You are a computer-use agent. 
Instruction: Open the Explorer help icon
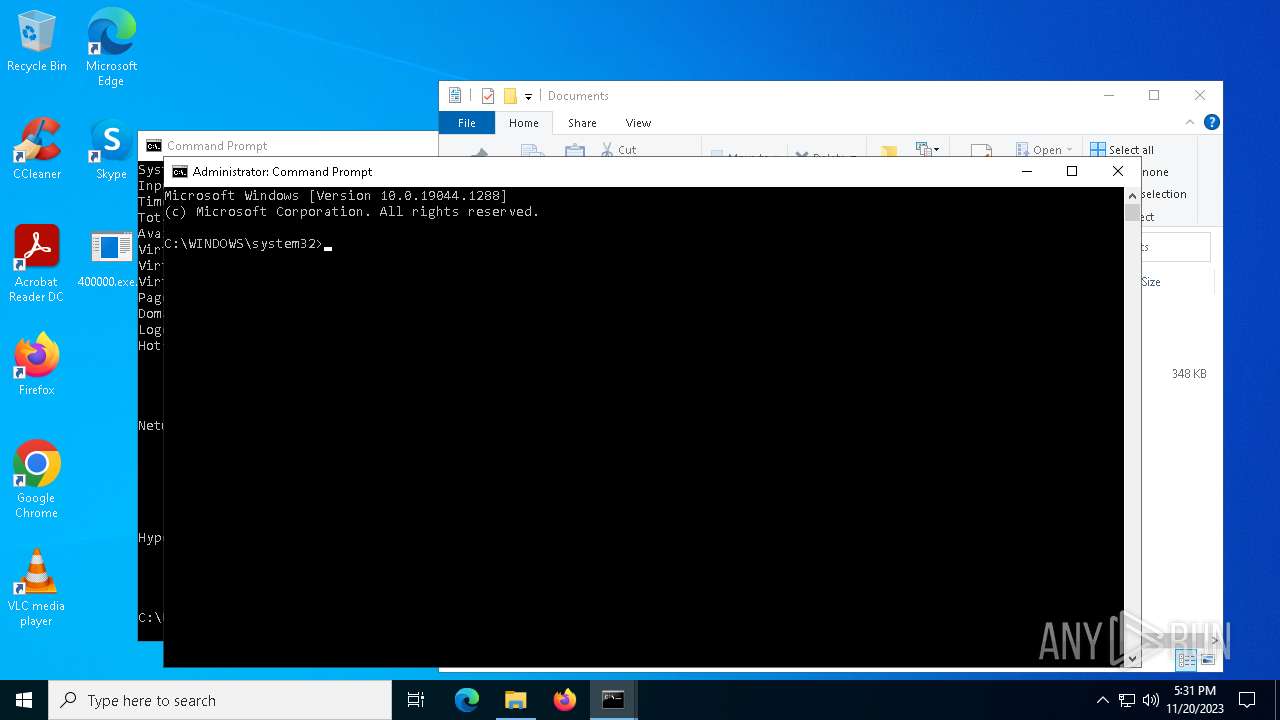pos(1211,122)
